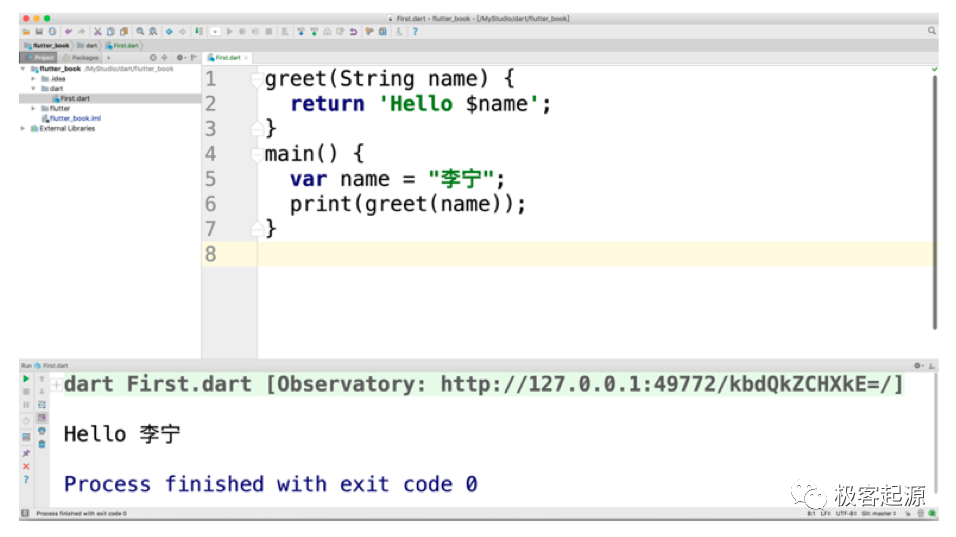Switch to the Project view tab
The image size is (956, 537).
click(39, 58)
